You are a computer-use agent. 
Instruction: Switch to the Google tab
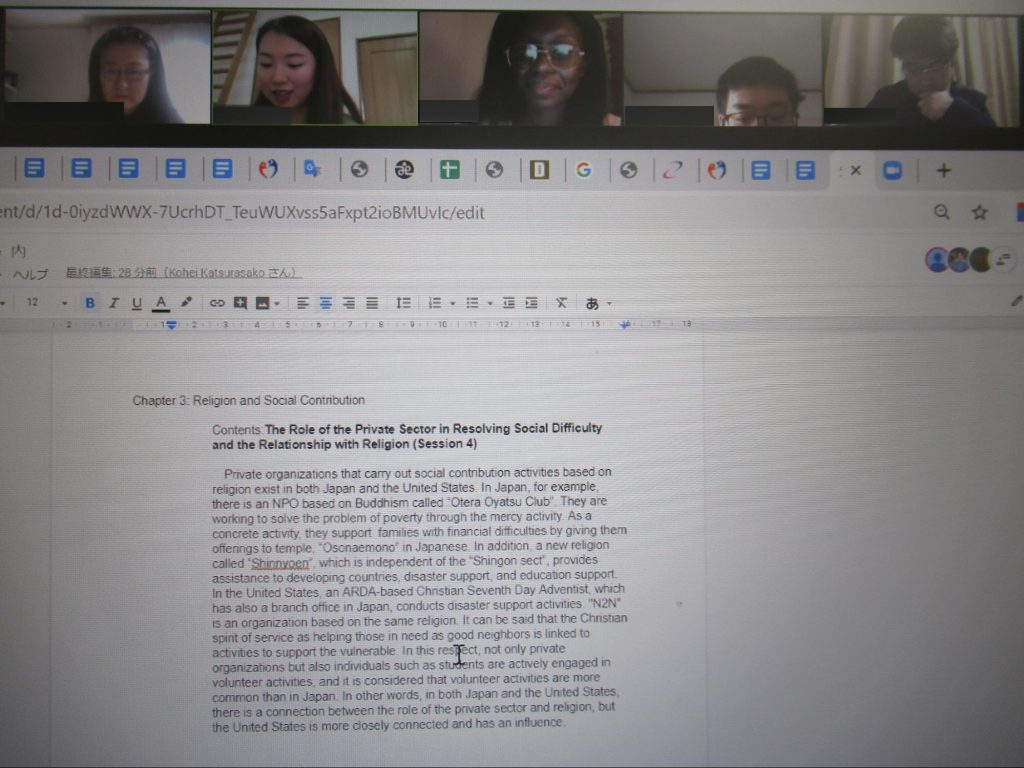click(583, 170)
